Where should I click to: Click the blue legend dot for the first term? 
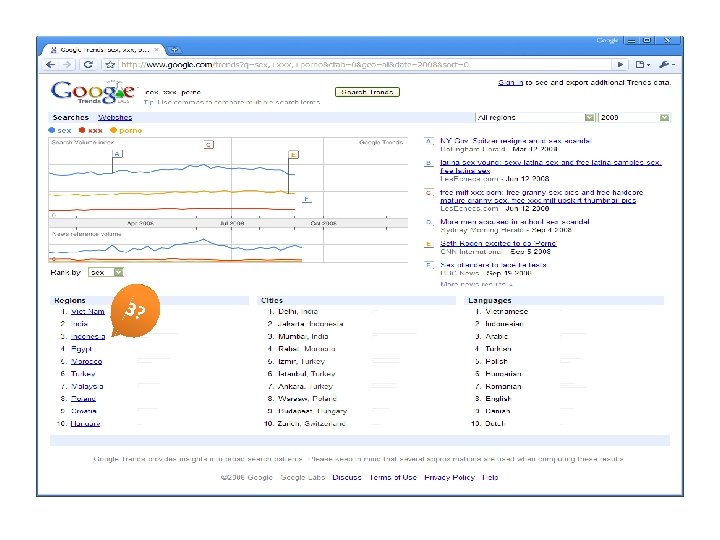51,130
